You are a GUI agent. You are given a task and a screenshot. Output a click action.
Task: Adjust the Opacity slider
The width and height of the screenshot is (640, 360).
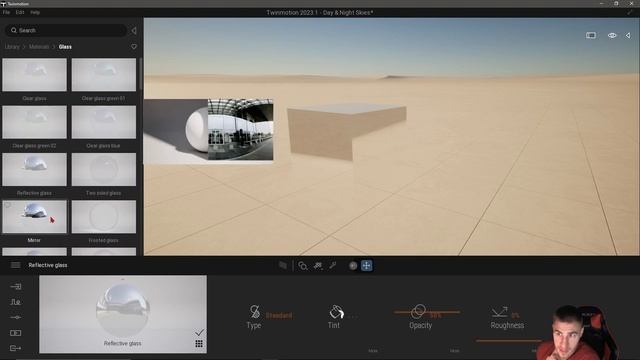[427, 312]
